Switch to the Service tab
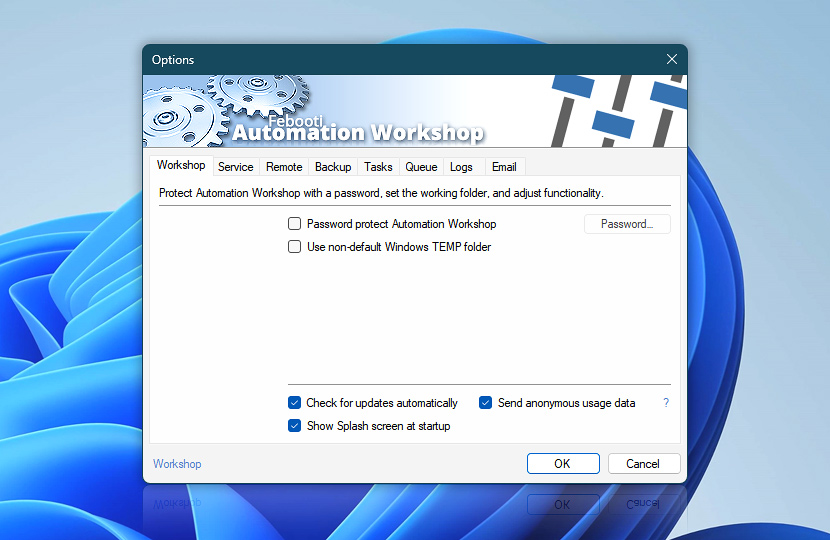This screenshot has height=540, width=830. coord(236,167)
